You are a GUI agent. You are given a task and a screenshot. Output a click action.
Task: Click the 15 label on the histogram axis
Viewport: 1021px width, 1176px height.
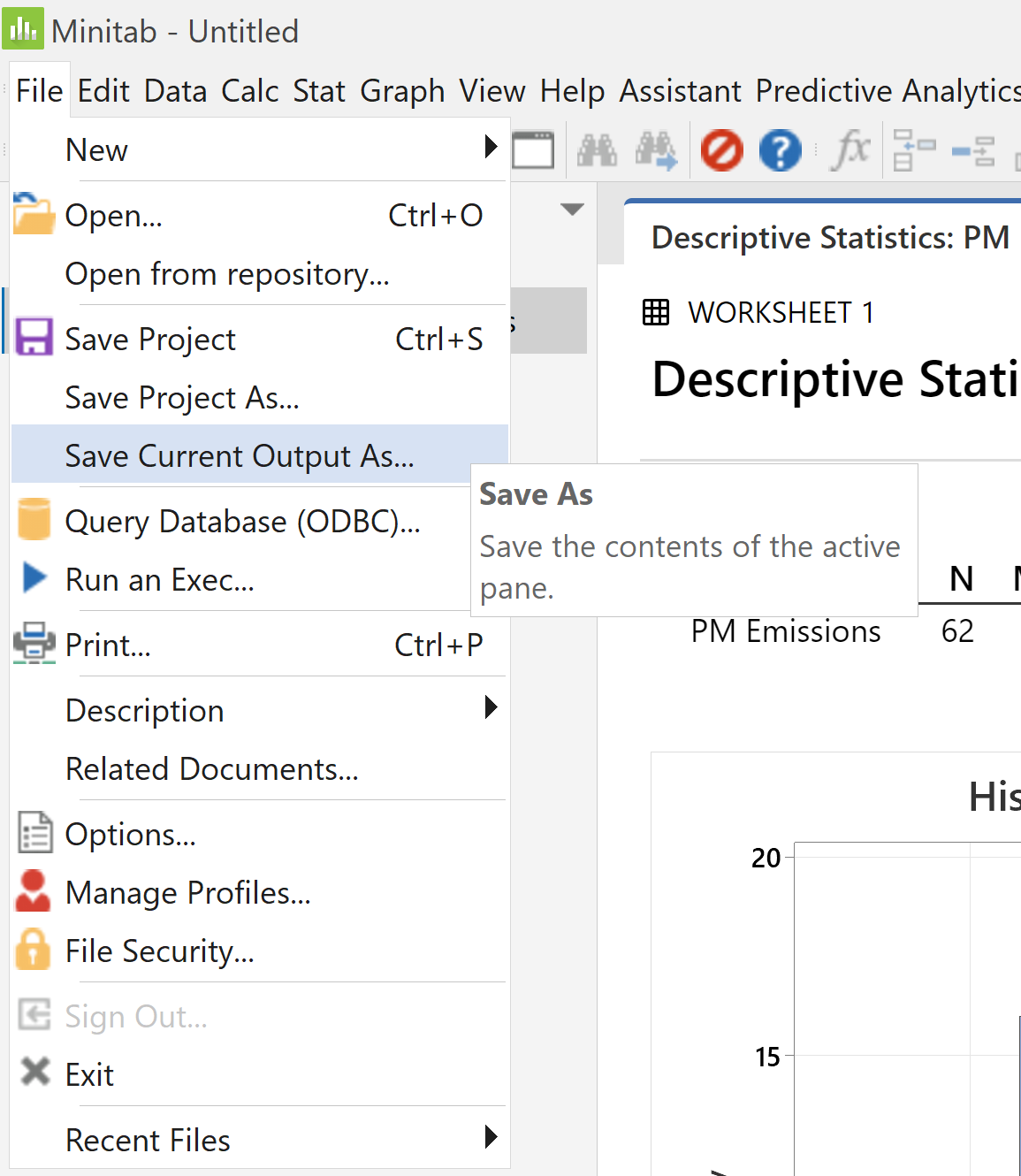click(767, 1057)
